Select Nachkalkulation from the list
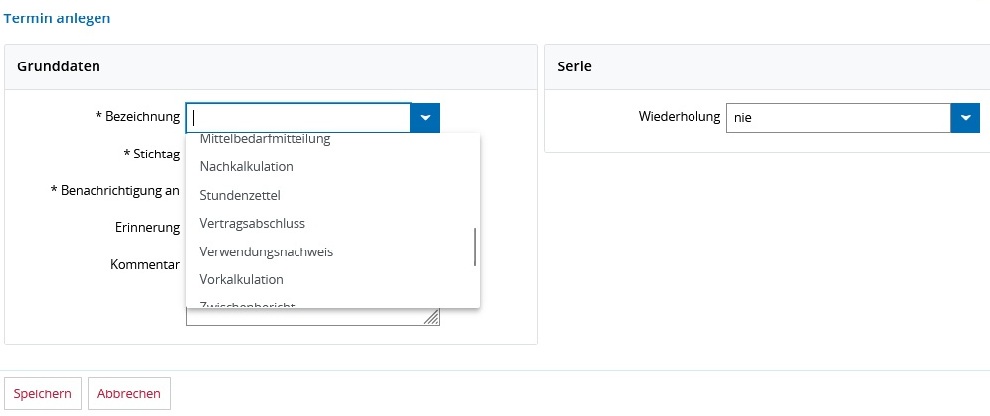This screenshot has height=416, width=990. pyautogui.click(x=247, y=166)
